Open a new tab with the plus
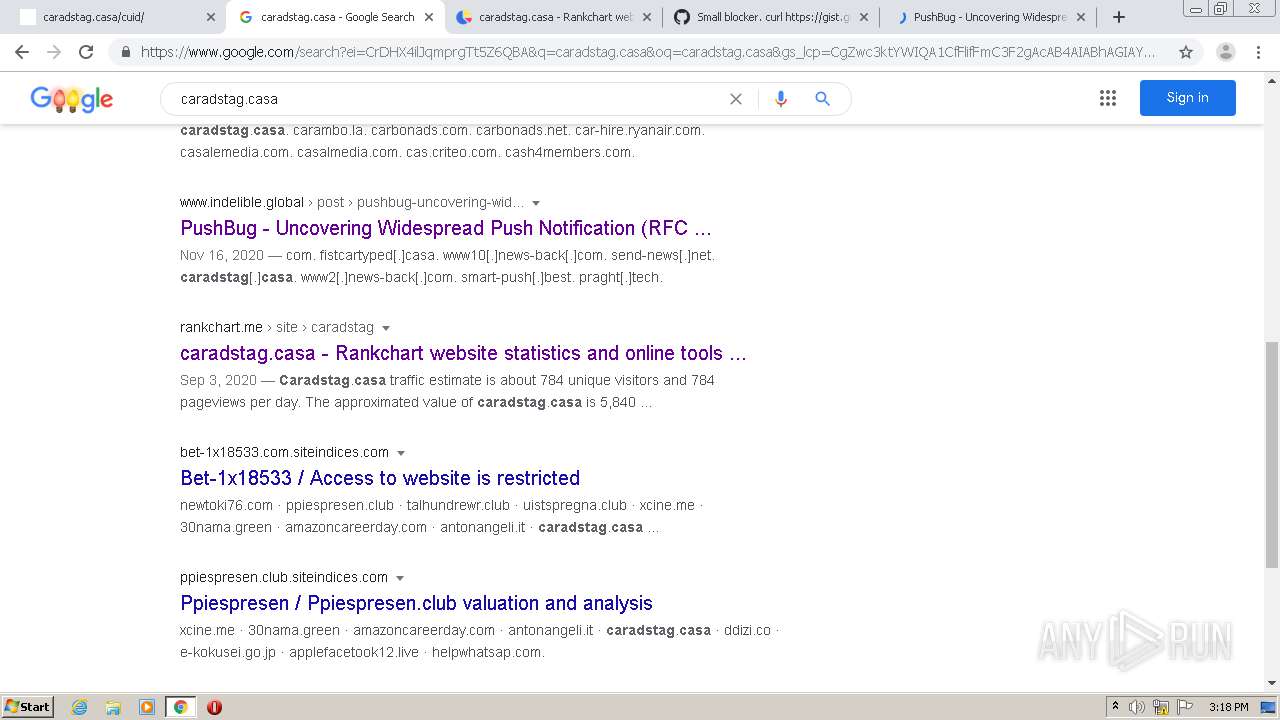Viewport: 1280px width, 720px height. tap(1119, 17)
